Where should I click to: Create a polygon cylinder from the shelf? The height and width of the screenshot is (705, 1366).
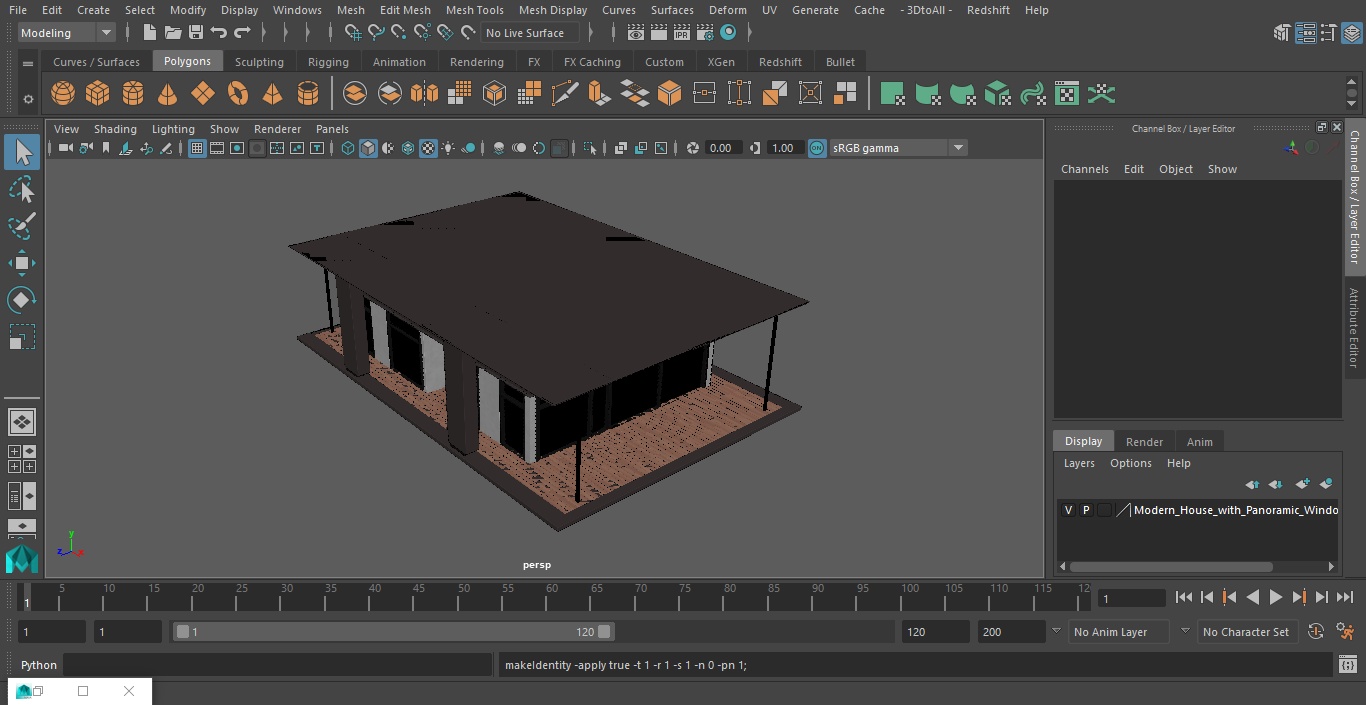(133, 94)
